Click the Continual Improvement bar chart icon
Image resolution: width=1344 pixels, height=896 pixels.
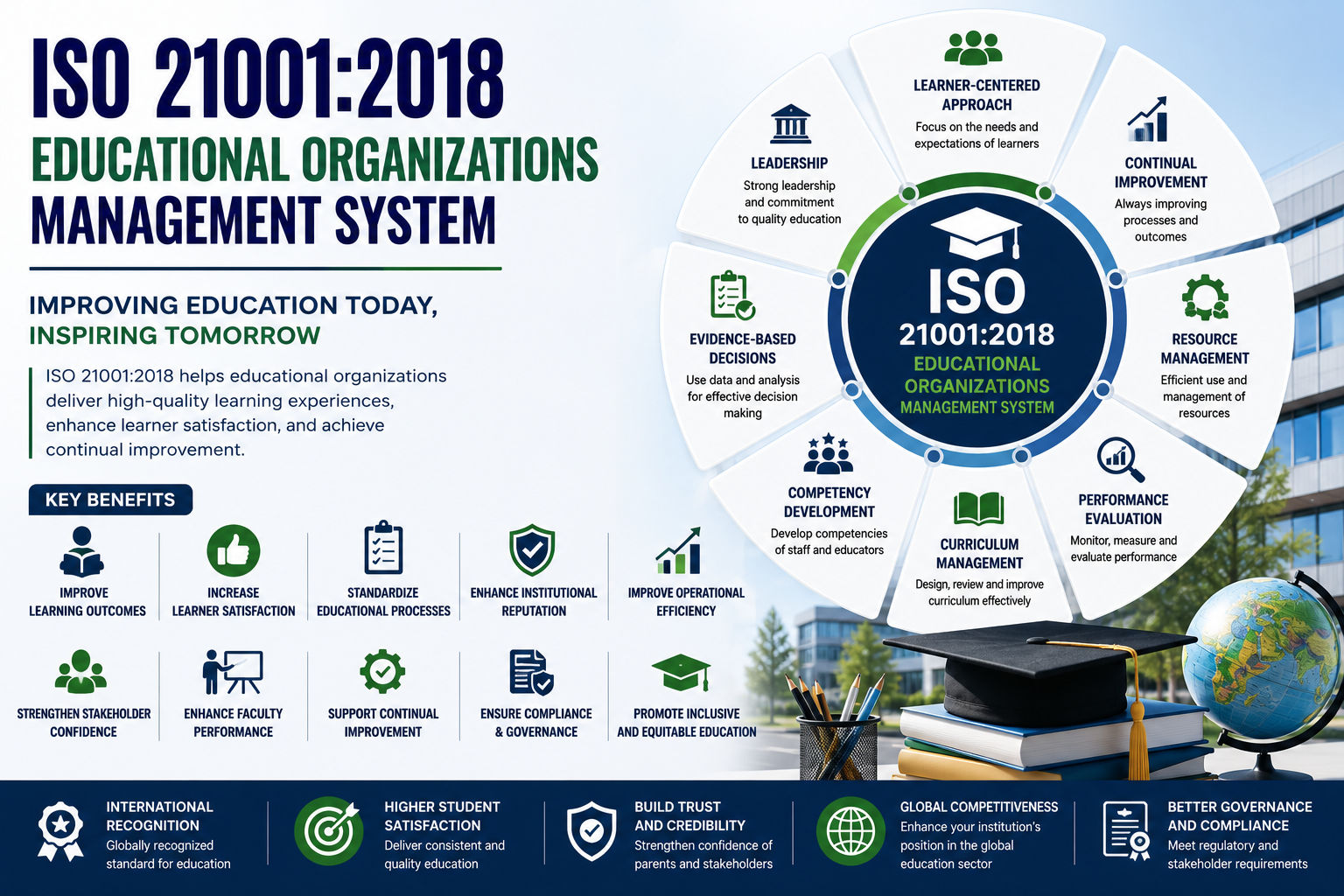(1147, 120)
